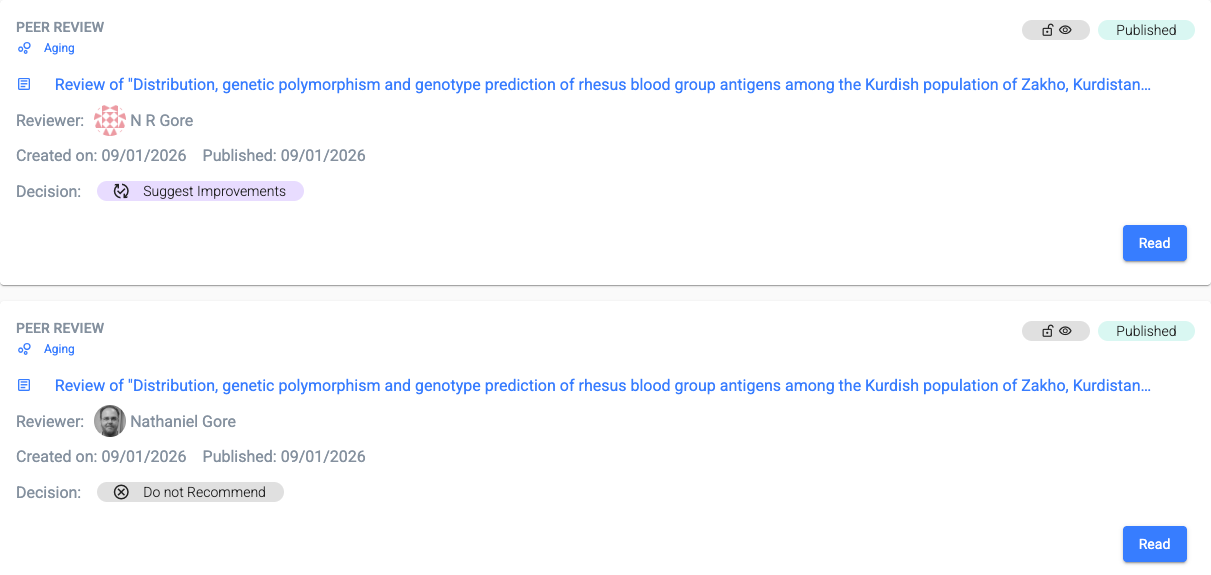This screenshot has height=575, width=1211.
Task: Click N R Gore's pink patterned avatar
Action: [x=110, y=121]
